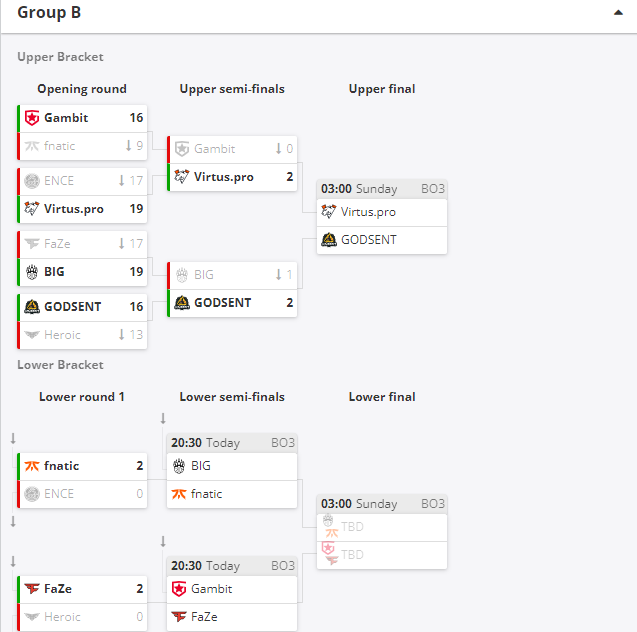The image size is (637, 632).
Task: Click the fnatic 9 loser row in opening round
Action: 82,146
